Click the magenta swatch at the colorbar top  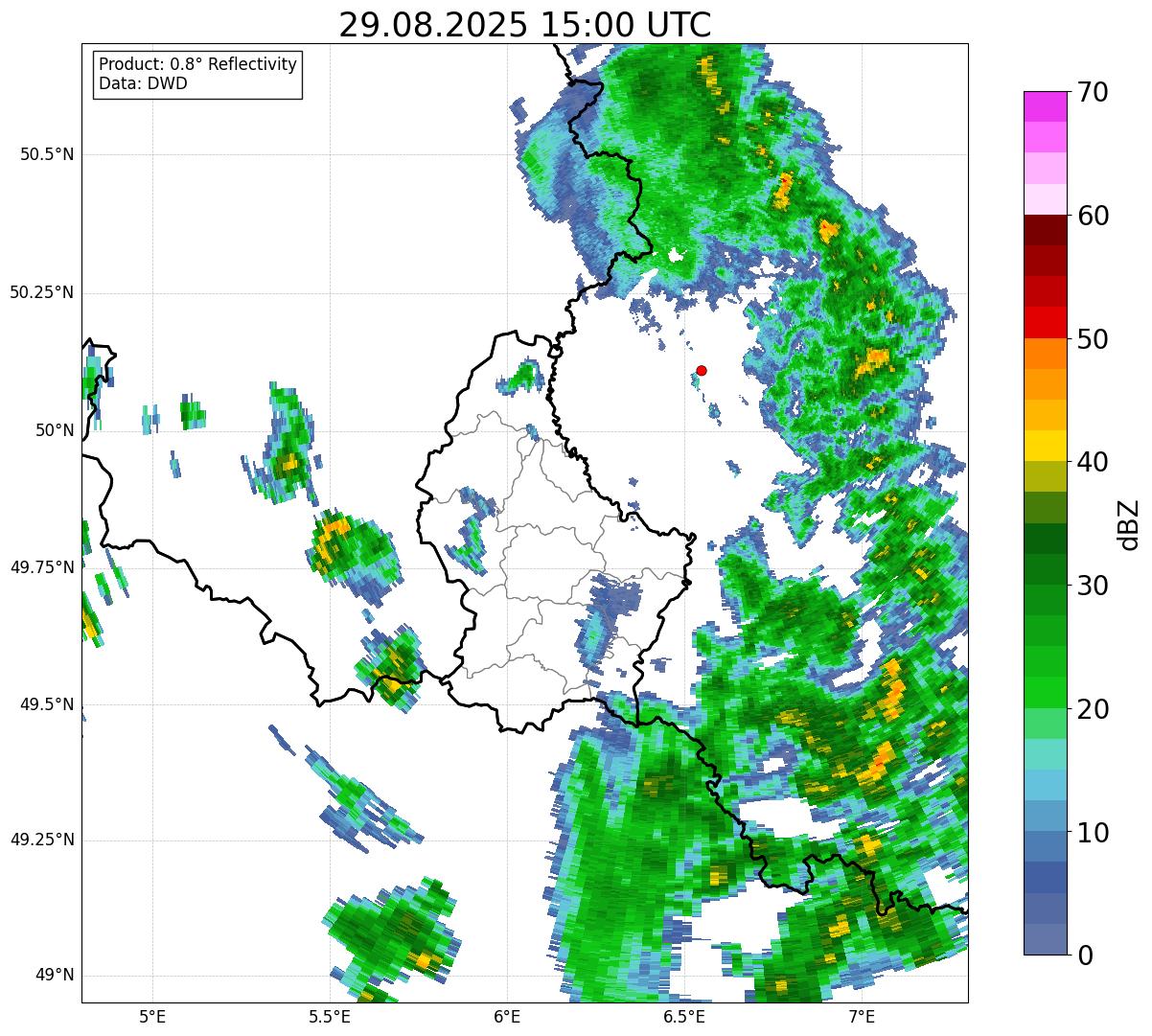[x=1045, y=106]
